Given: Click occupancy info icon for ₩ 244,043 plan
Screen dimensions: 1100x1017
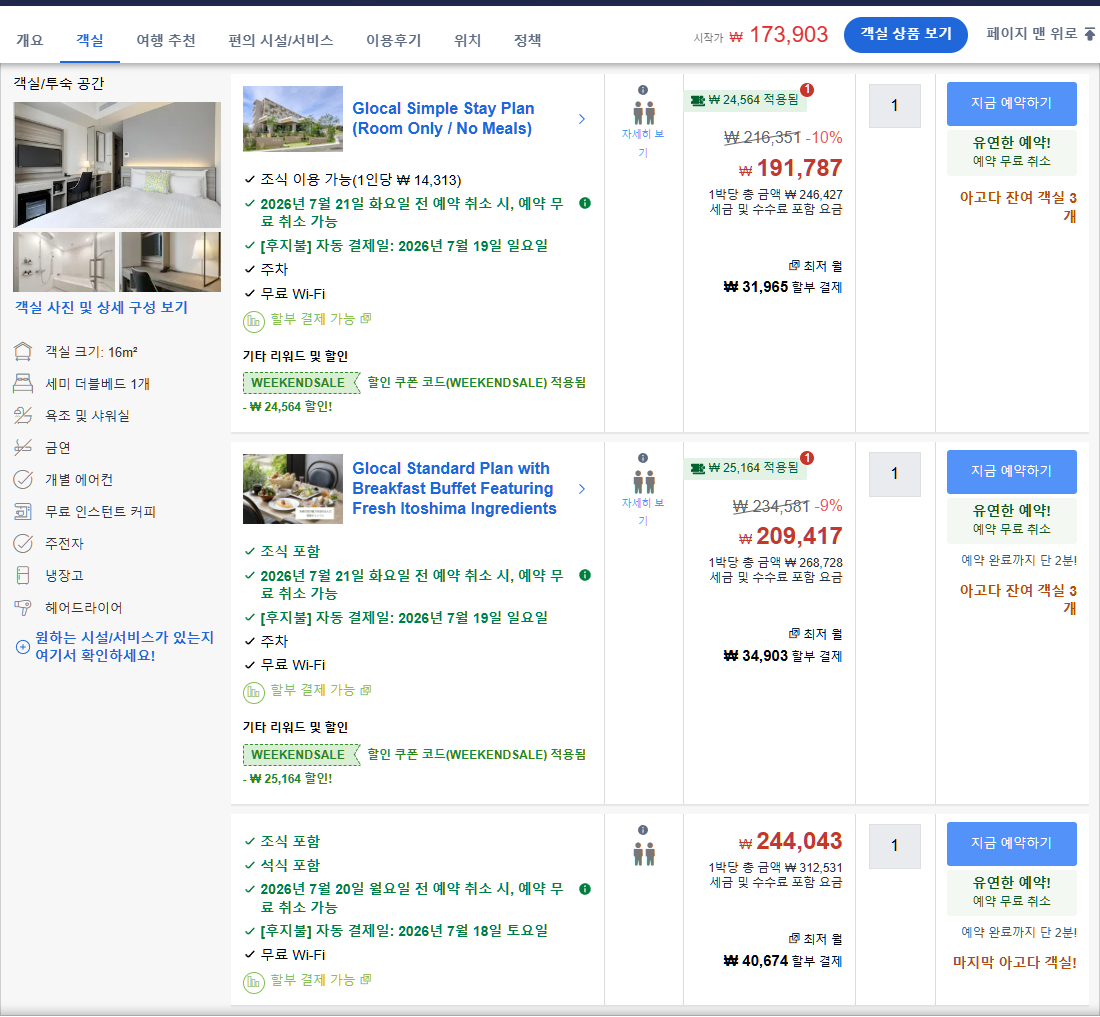Looking at the screenshot, I should 643,830.
